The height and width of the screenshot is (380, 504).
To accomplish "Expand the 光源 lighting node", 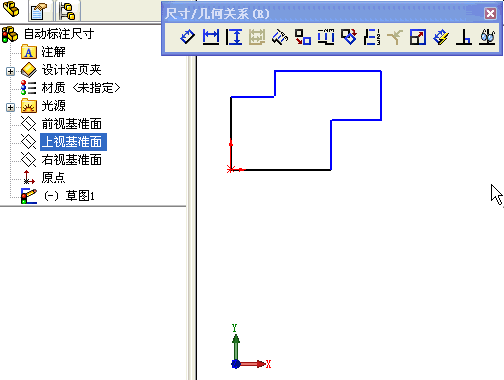I will point(10,107).
